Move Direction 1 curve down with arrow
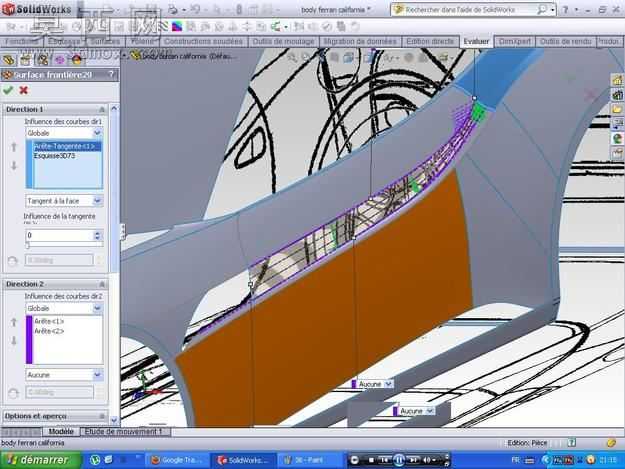Image resolution: width=625 pixels, height=469 pixels. (14, 165)
